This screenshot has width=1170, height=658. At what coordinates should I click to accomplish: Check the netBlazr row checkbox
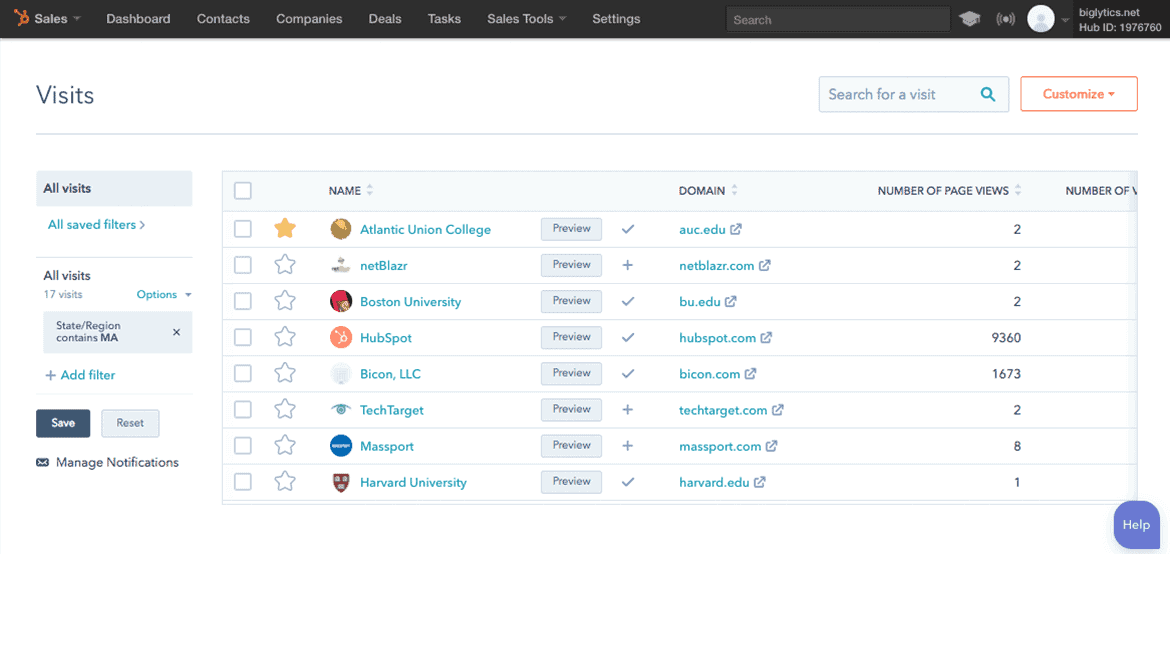click(x=243, y=265)
